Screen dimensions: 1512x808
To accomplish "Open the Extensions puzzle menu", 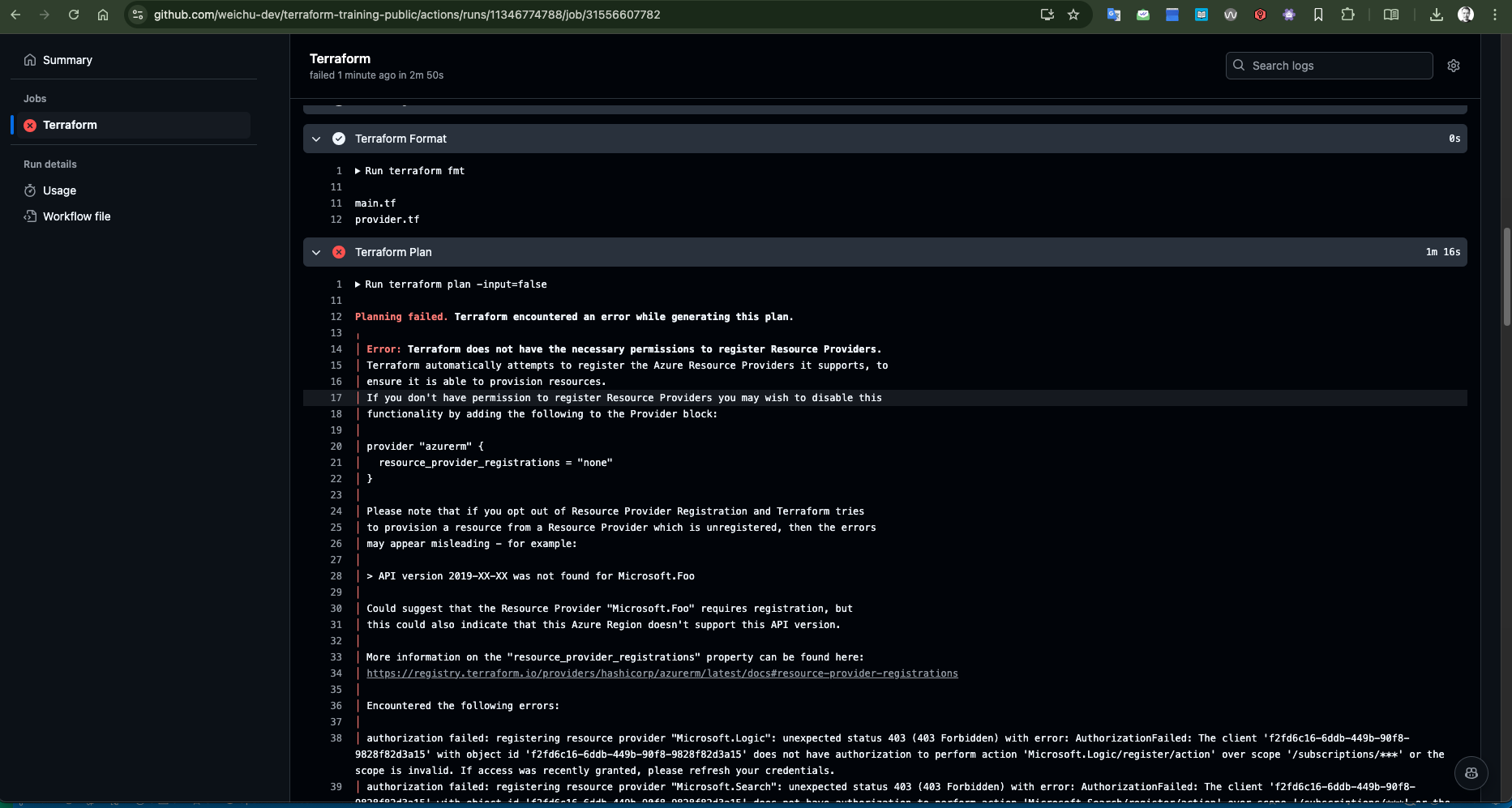I will pyautogui.click(x=1347, y=15).
